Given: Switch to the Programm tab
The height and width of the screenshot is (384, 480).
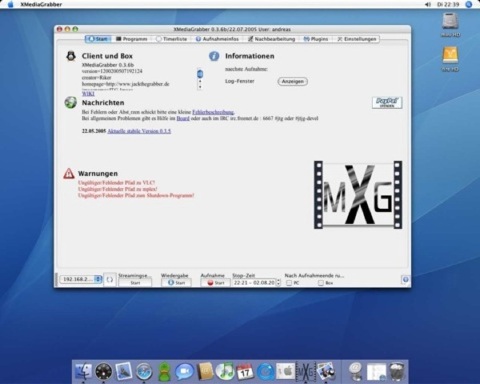Looking at the screenshot, I should [x=132, y=39].
